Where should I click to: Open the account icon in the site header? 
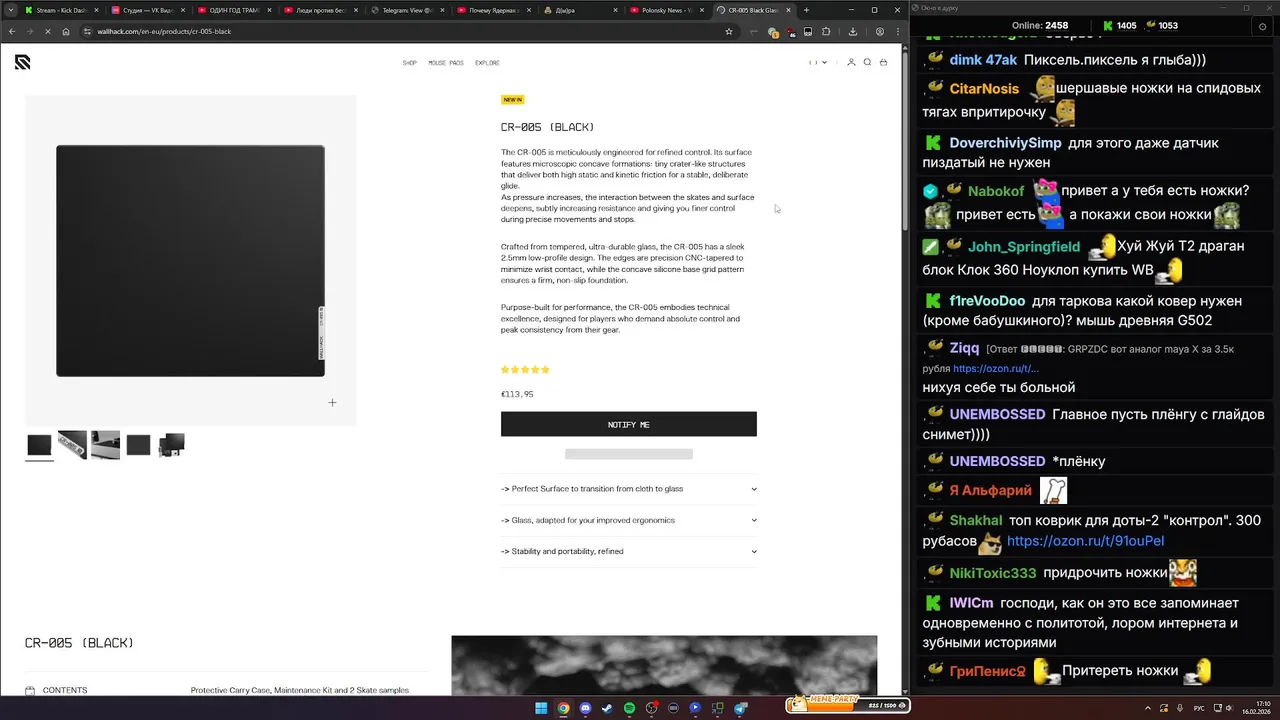[851, 62]
